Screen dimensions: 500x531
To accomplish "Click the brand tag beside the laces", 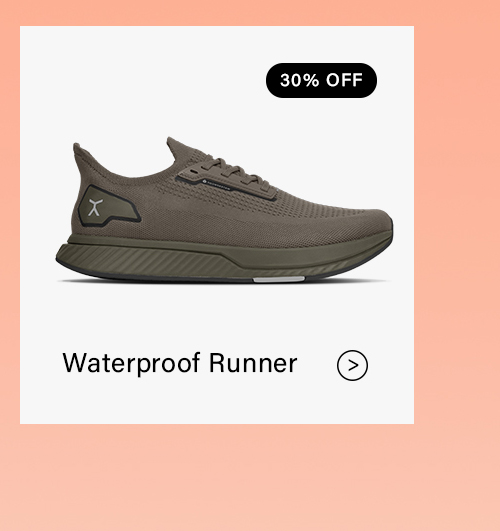I will (x=217, y=185).
